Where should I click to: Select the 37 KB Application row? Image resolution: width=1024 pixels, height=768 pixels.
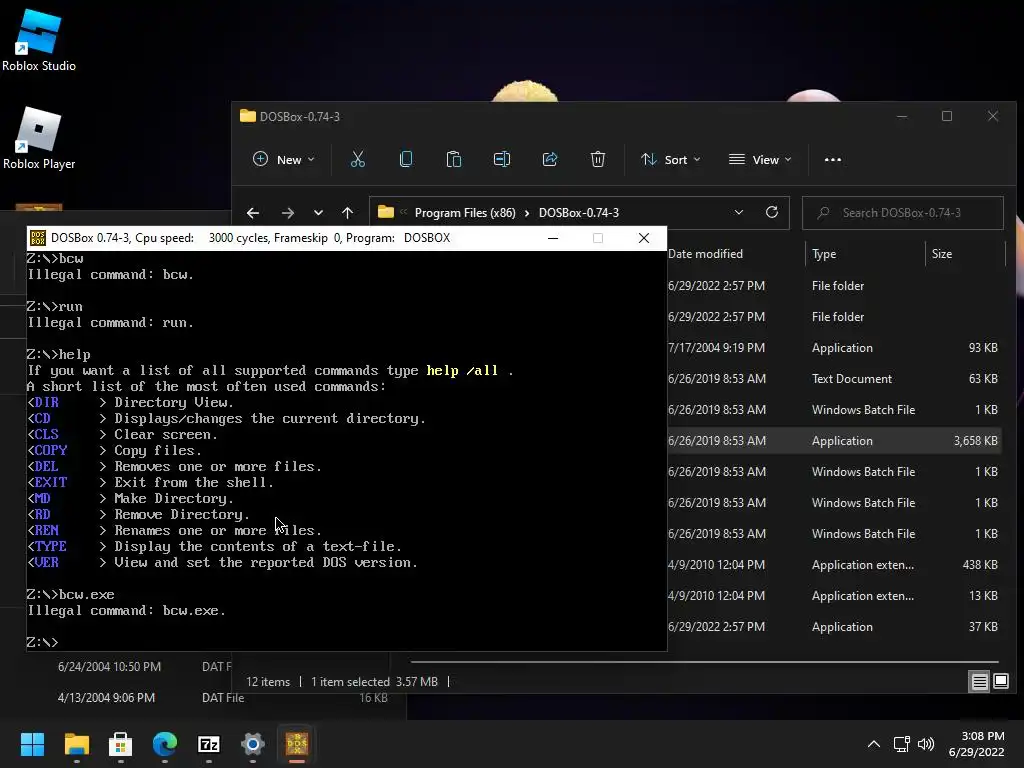[836, 627]
